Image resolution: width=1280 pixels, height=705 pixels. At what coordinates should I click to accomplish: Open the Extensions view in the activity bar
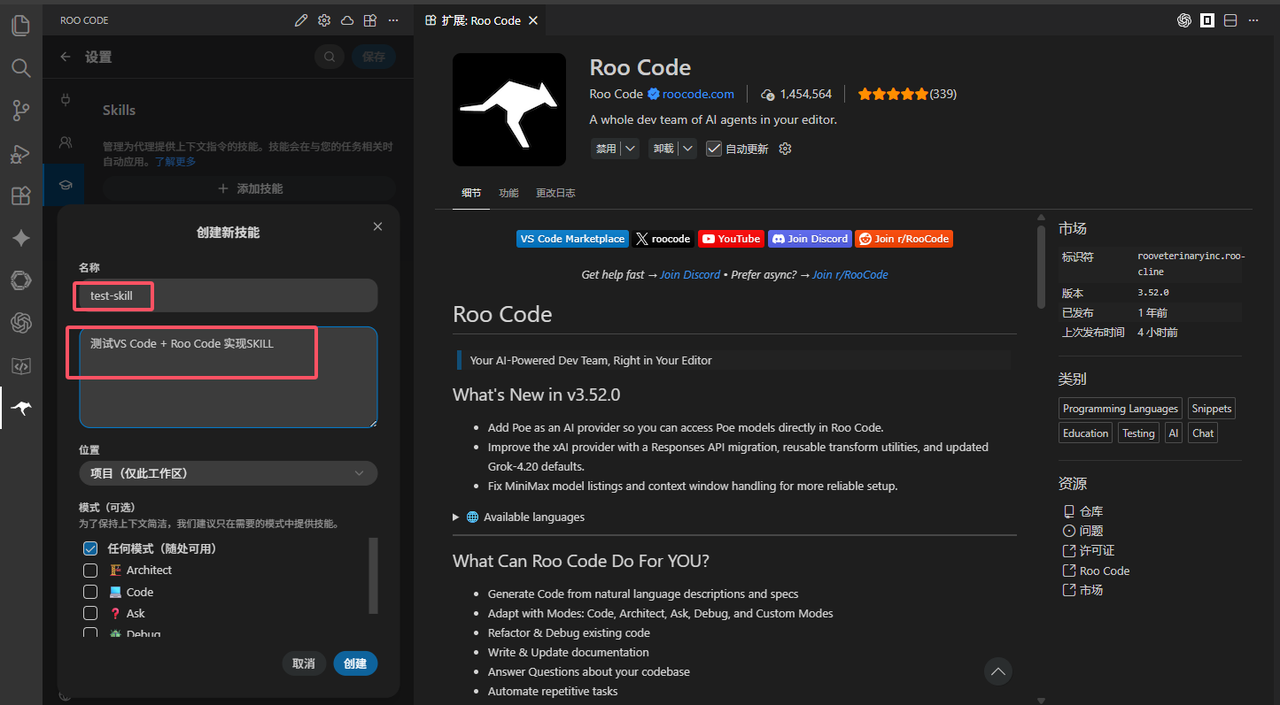coord(20,196)
